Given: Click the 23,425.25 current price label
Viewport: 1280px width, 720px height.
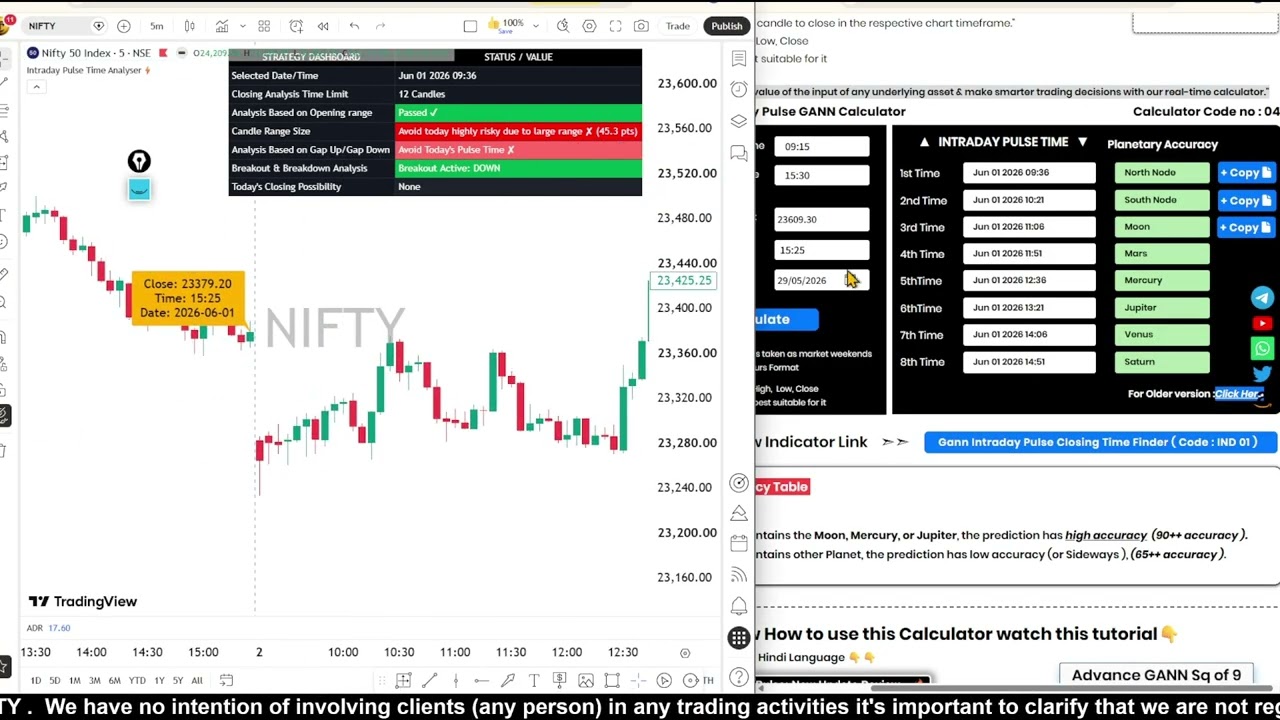Looking at the screenshot, I should (683, 281).
